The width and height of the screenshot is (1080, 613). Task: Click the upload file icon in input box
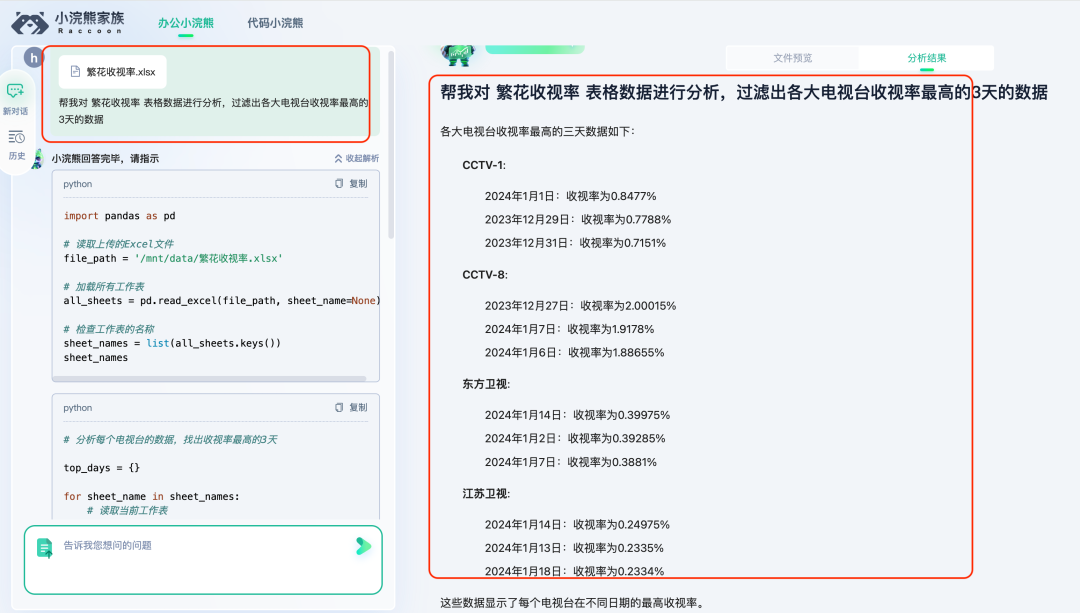point(45,548)
